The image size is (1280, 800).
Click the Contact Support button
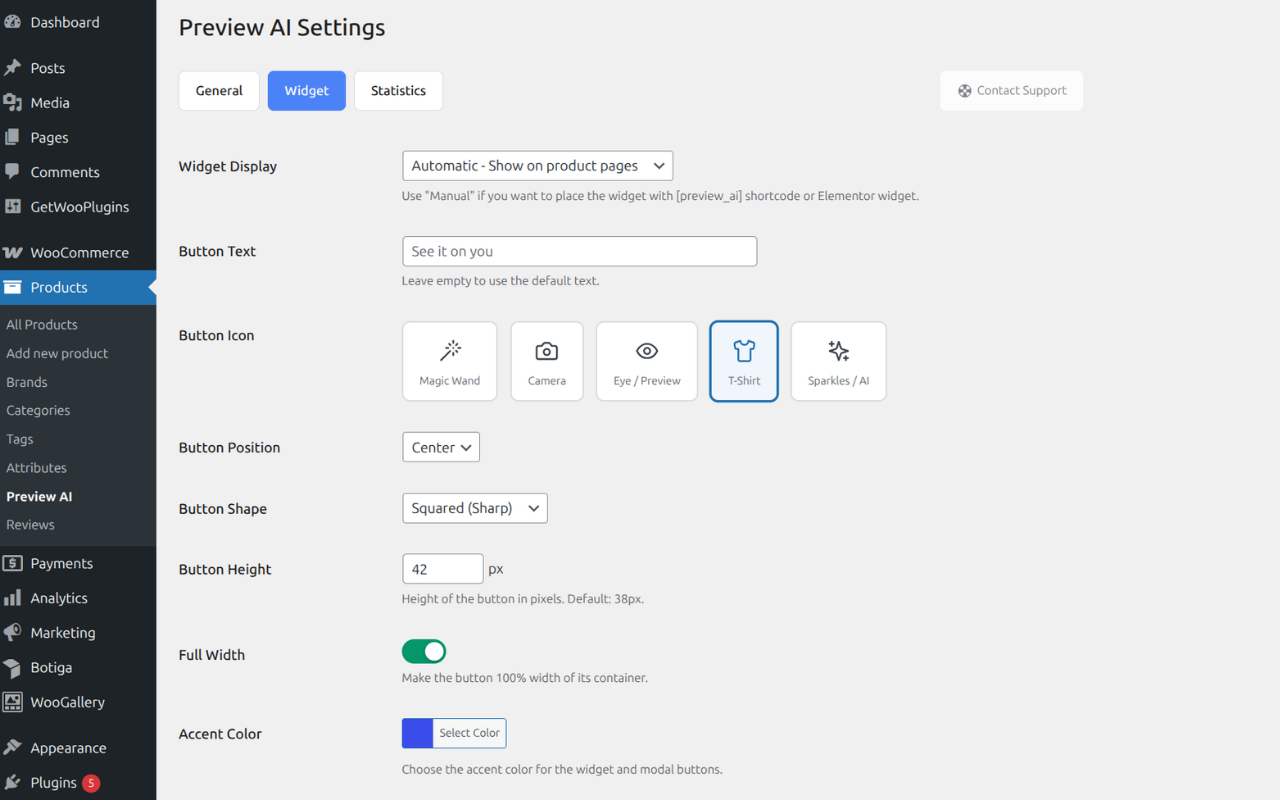(1011, 91)
